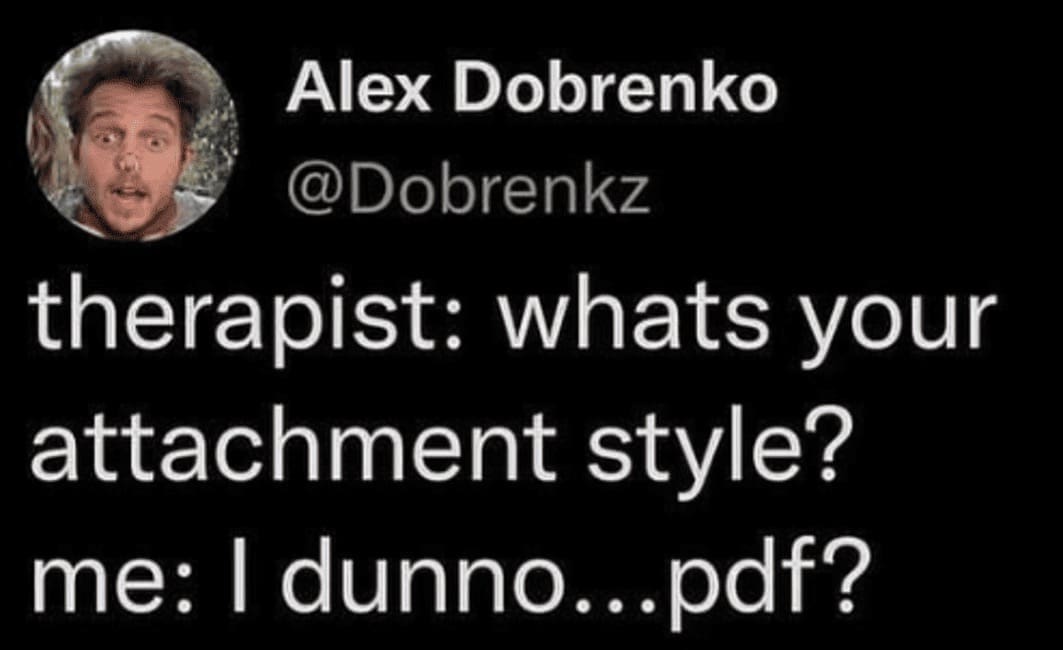The height and width of the screenshot is (650, 1063).
Task: Open the Alex Dobrenko display name
Action: tap(531, 92)
